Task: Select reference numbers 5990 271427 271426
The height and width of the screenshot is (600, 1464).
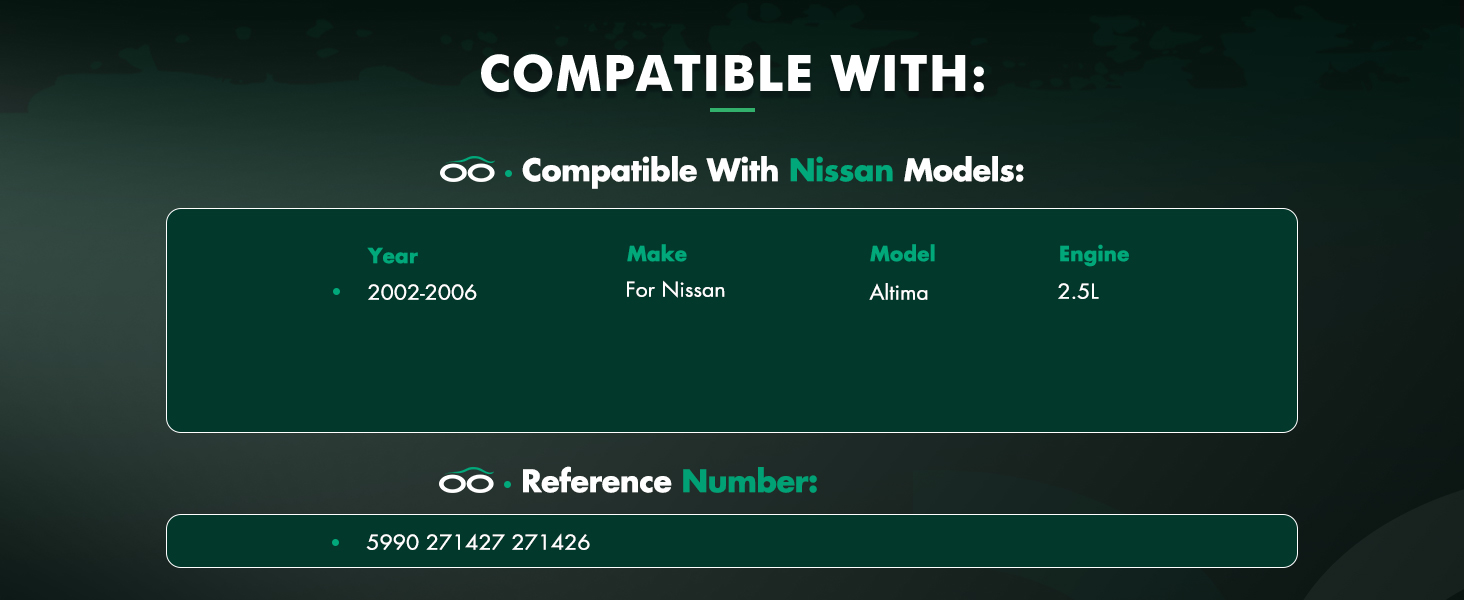Action: pos(478,543)
